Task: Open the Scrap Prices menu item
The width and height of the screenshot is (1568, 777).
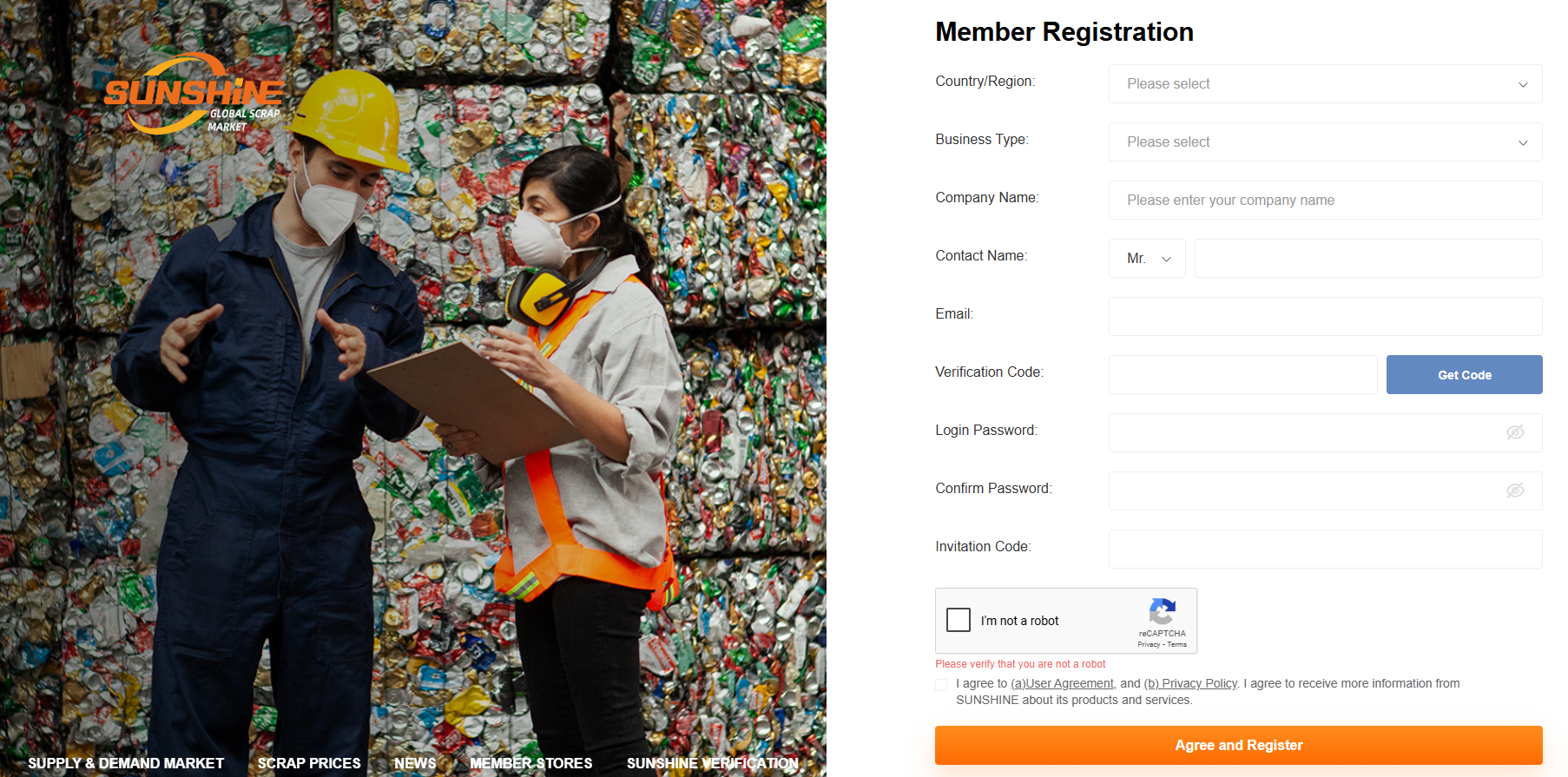Action: click(309, 763)
